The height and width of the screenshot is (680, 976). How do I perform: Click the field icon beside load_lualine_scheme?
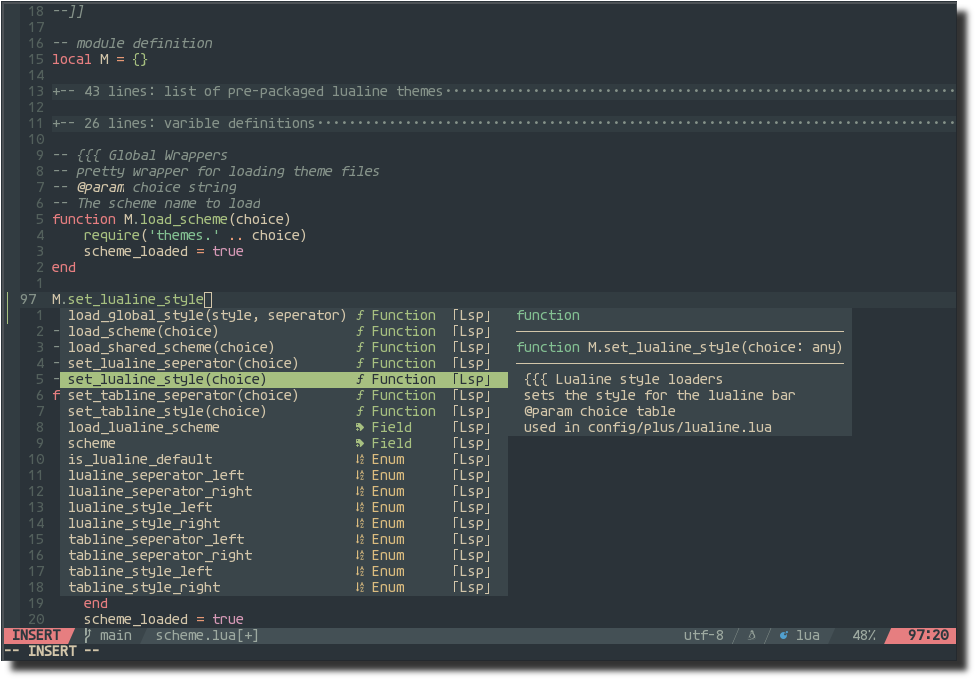click(360, 427)
